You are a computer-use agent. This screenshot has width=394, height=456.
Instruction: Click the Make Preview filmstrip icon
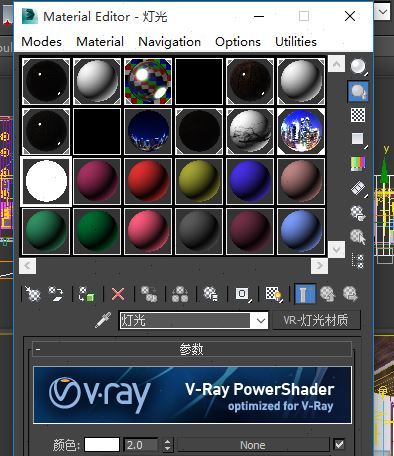(358, 188)
